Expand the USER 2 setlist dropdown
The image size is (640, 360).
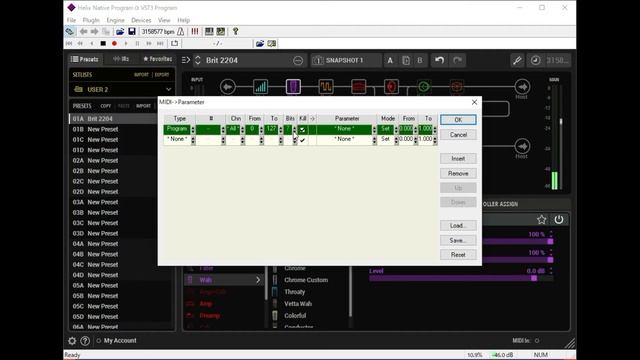[x=168, y=89]
